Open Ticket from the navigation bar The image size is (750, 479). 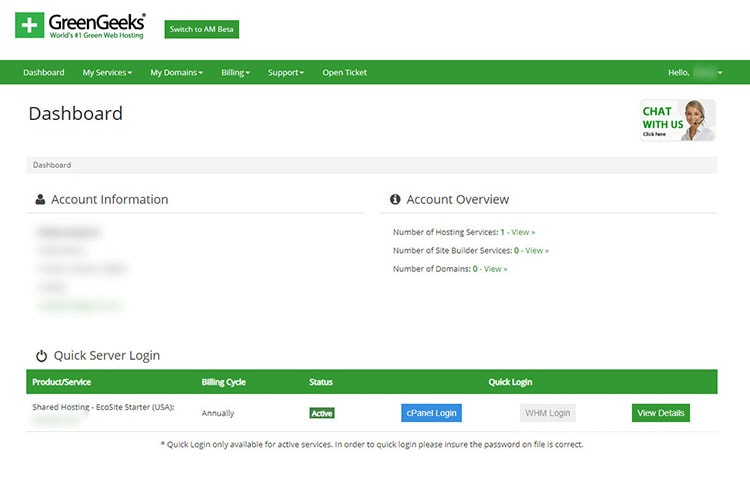point(344,72)
